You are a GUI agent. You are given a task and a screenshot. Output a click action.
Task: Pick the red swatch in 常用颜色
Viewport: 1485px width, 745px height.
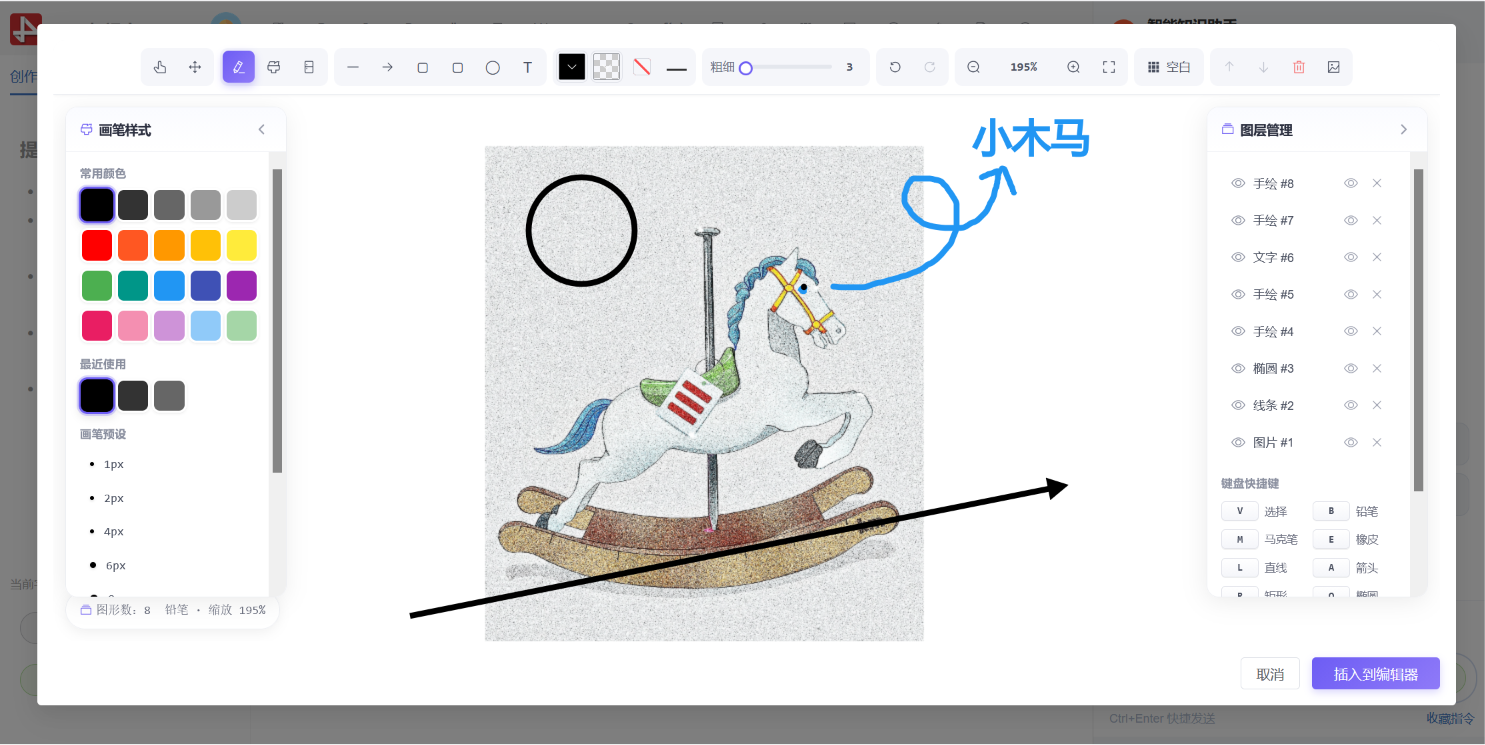[97, 245]
